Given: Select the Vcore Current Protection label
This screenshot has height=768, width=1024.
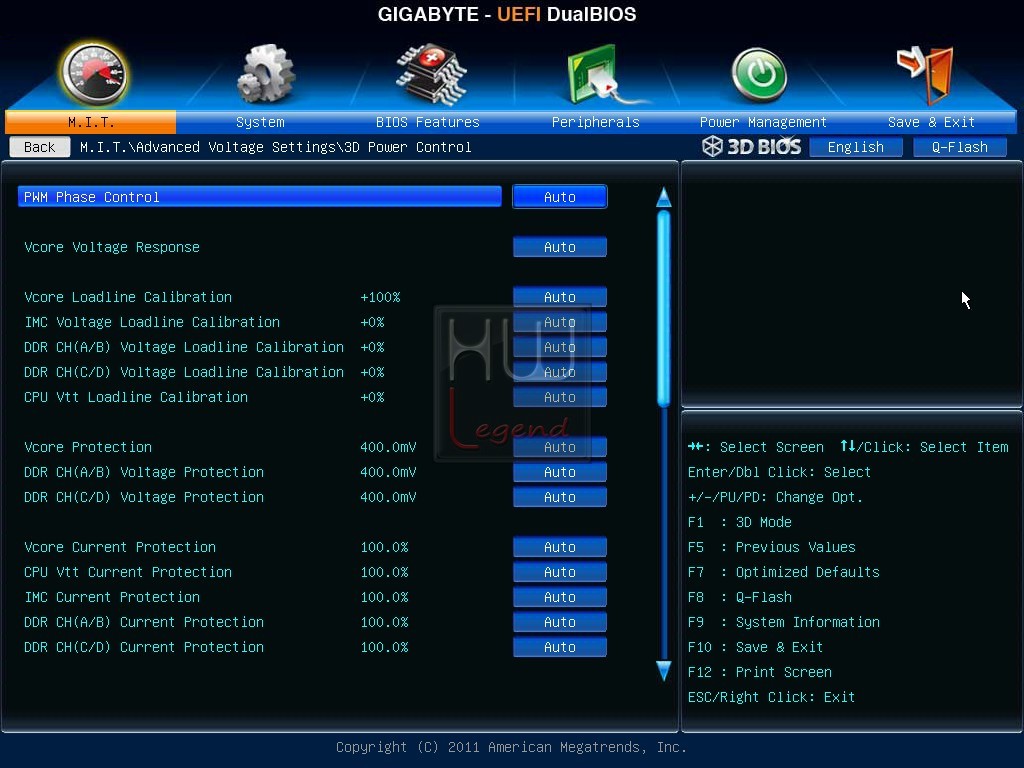Looking at the screenshot, I should tap(120, 547).
